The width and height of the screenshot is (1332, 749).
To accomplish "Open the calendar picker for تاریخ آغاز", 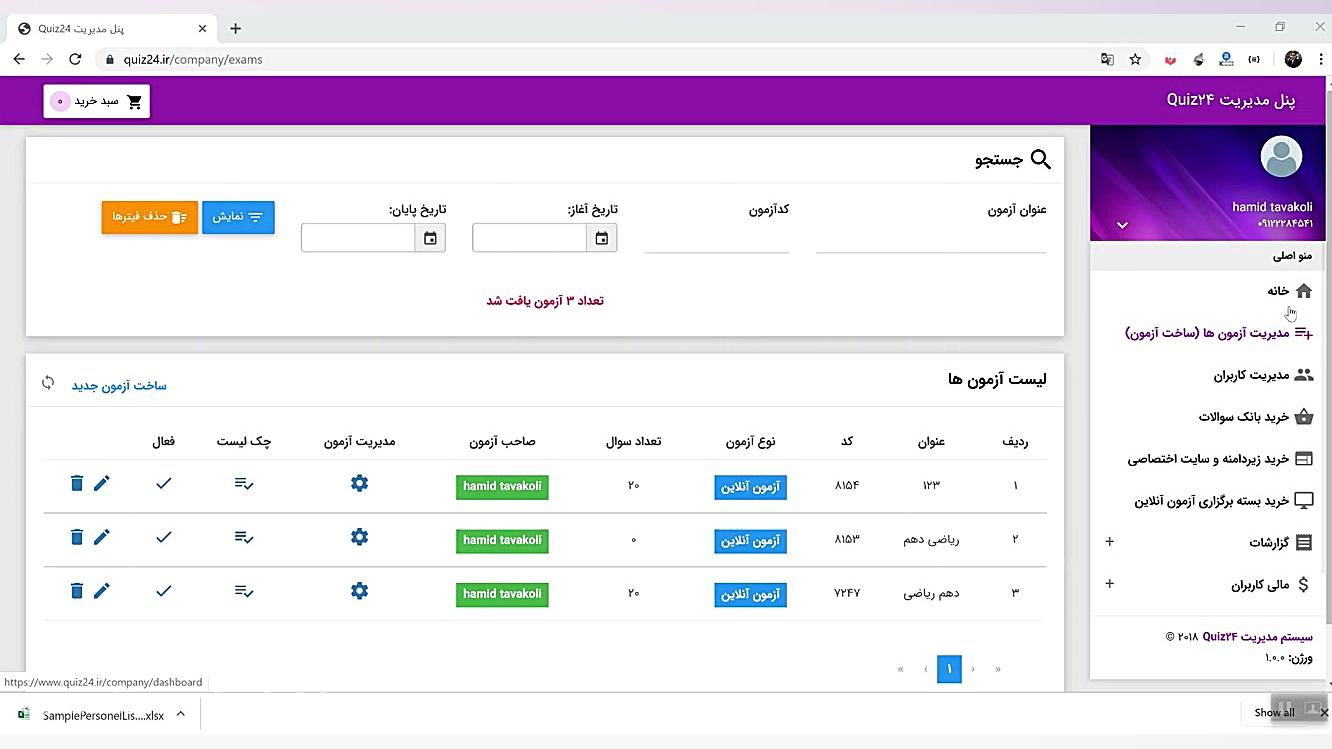I will point(601,238).
